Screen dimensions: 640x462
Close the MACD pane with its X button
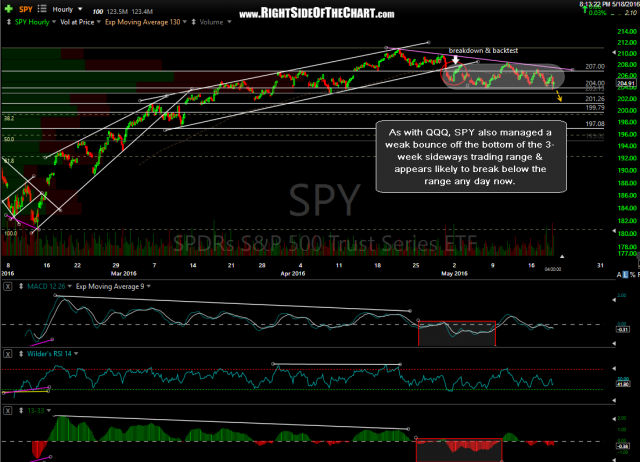coord(8,287)
